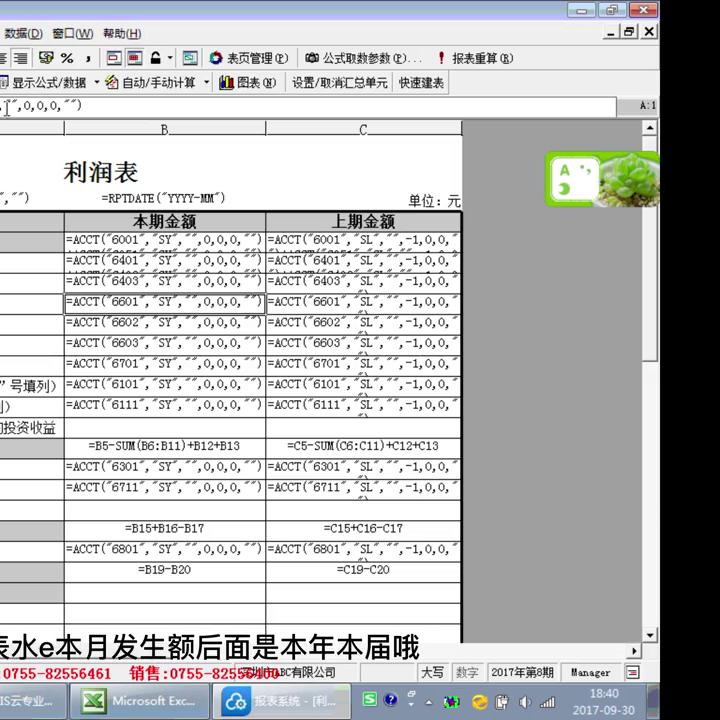Click the currency format icon
720x720 pixels.
46,58
